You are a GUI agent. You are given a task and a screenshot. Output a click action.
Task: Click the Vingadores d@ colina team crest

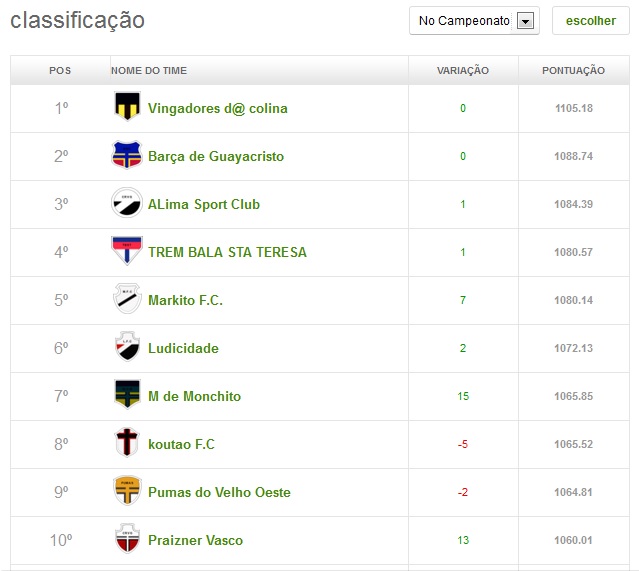point(127,108)
